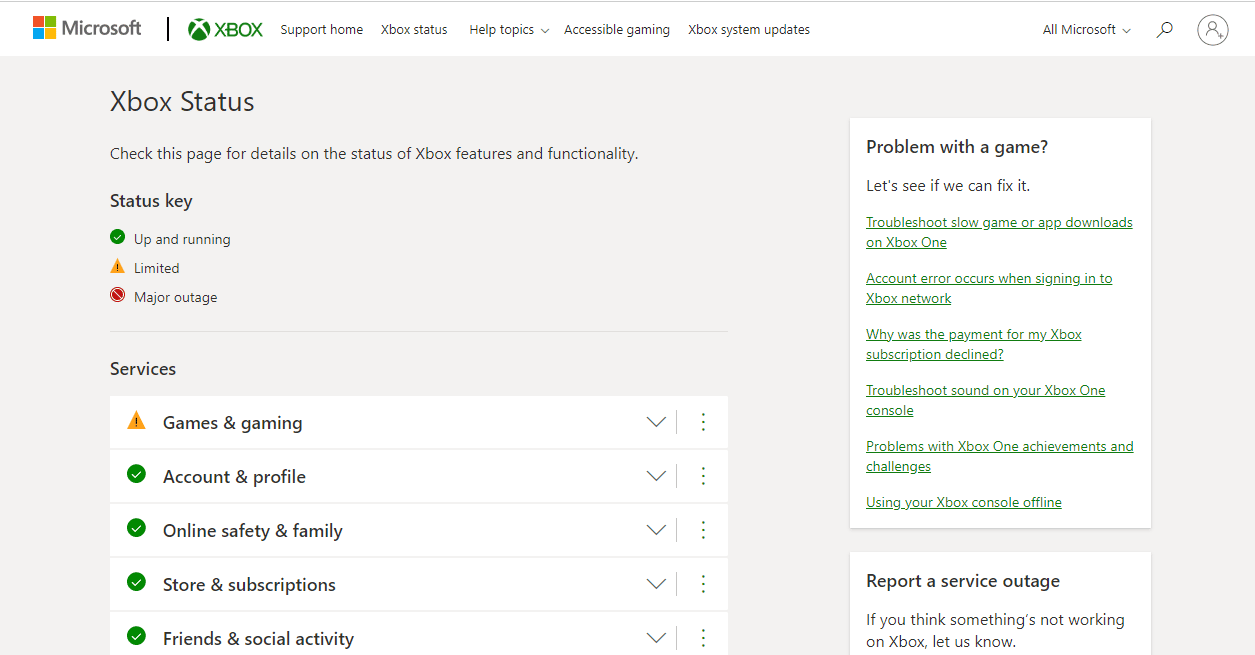This screenshot has width=1255, height=655.
Task: Expand the Friends & social activity chevron
Action: pyautogui.click(x=656, y=638)
